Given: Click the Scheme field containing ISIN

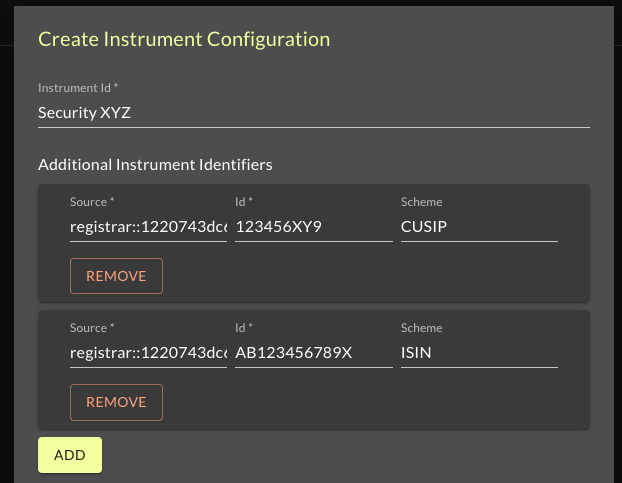Looking at the screenshot, I should tap(478, 353).
